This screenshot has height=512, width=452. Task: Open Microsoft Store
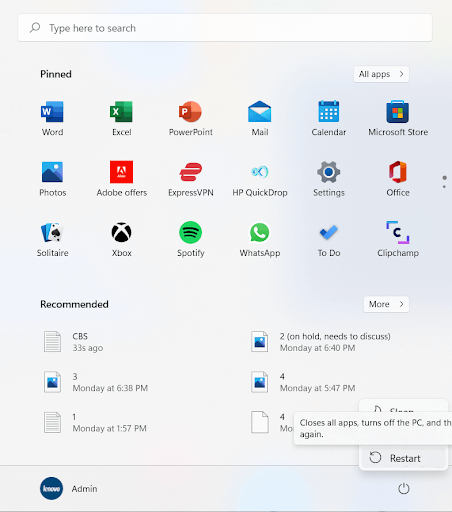pos(398,118)
